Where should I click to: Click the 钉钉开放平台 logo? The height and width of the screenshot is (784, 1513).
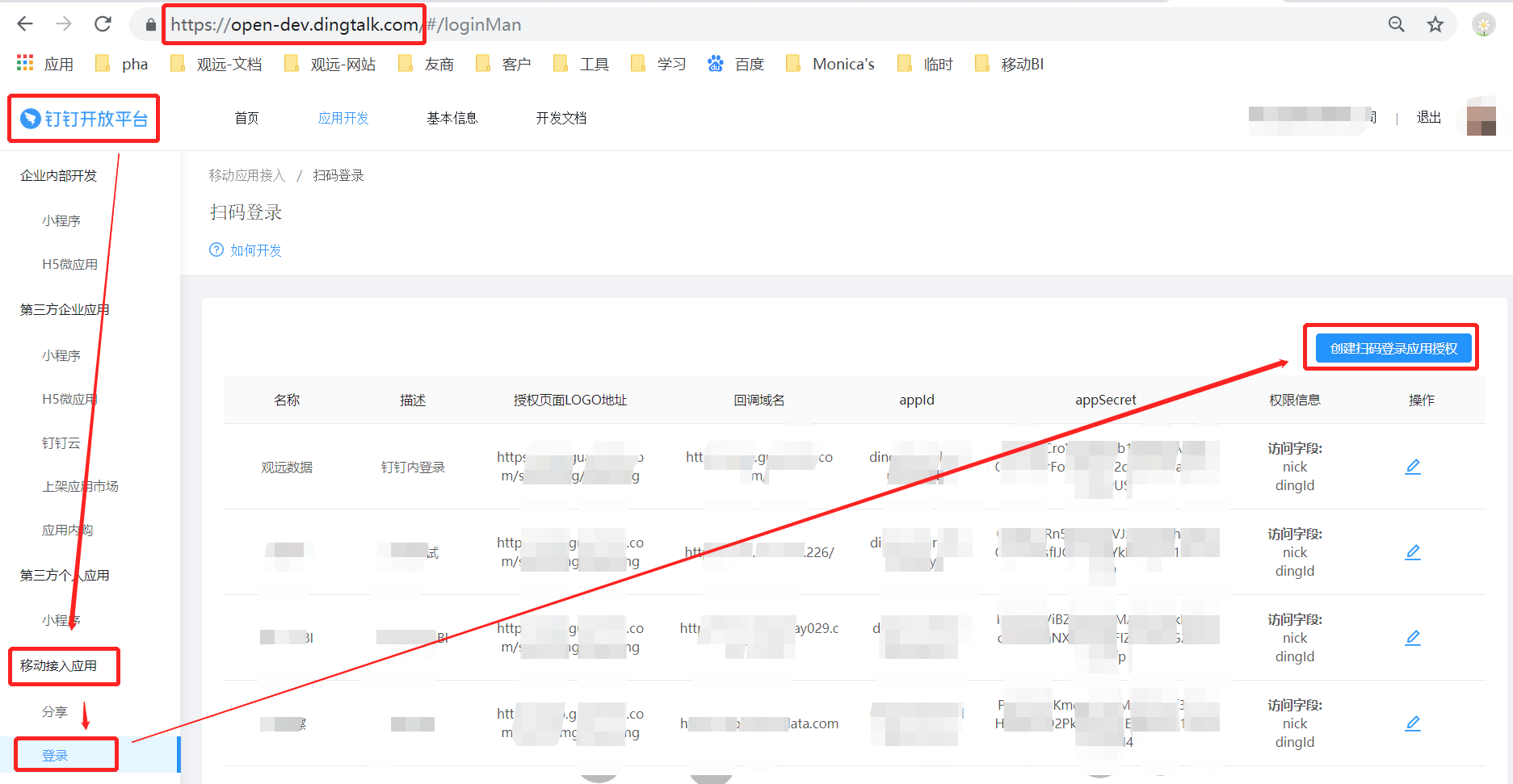coord(84,119)
